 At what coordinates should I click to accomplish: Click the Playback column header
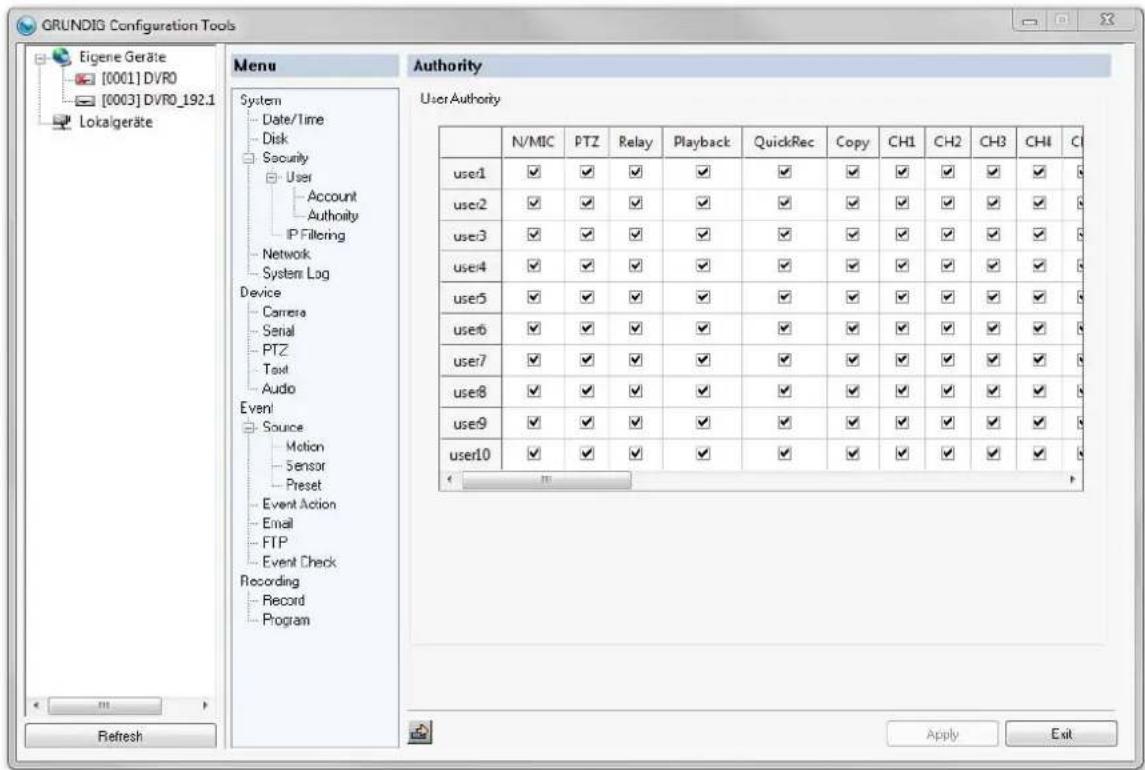coord(702,142)
